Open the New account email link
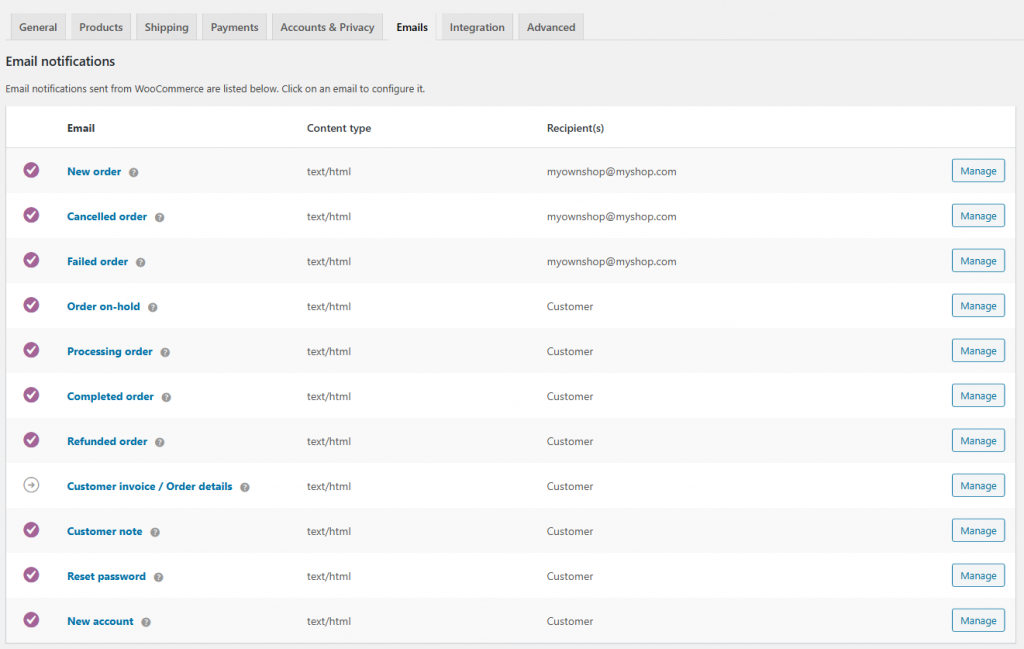1024x649 pixels. [x=100, y=622]
